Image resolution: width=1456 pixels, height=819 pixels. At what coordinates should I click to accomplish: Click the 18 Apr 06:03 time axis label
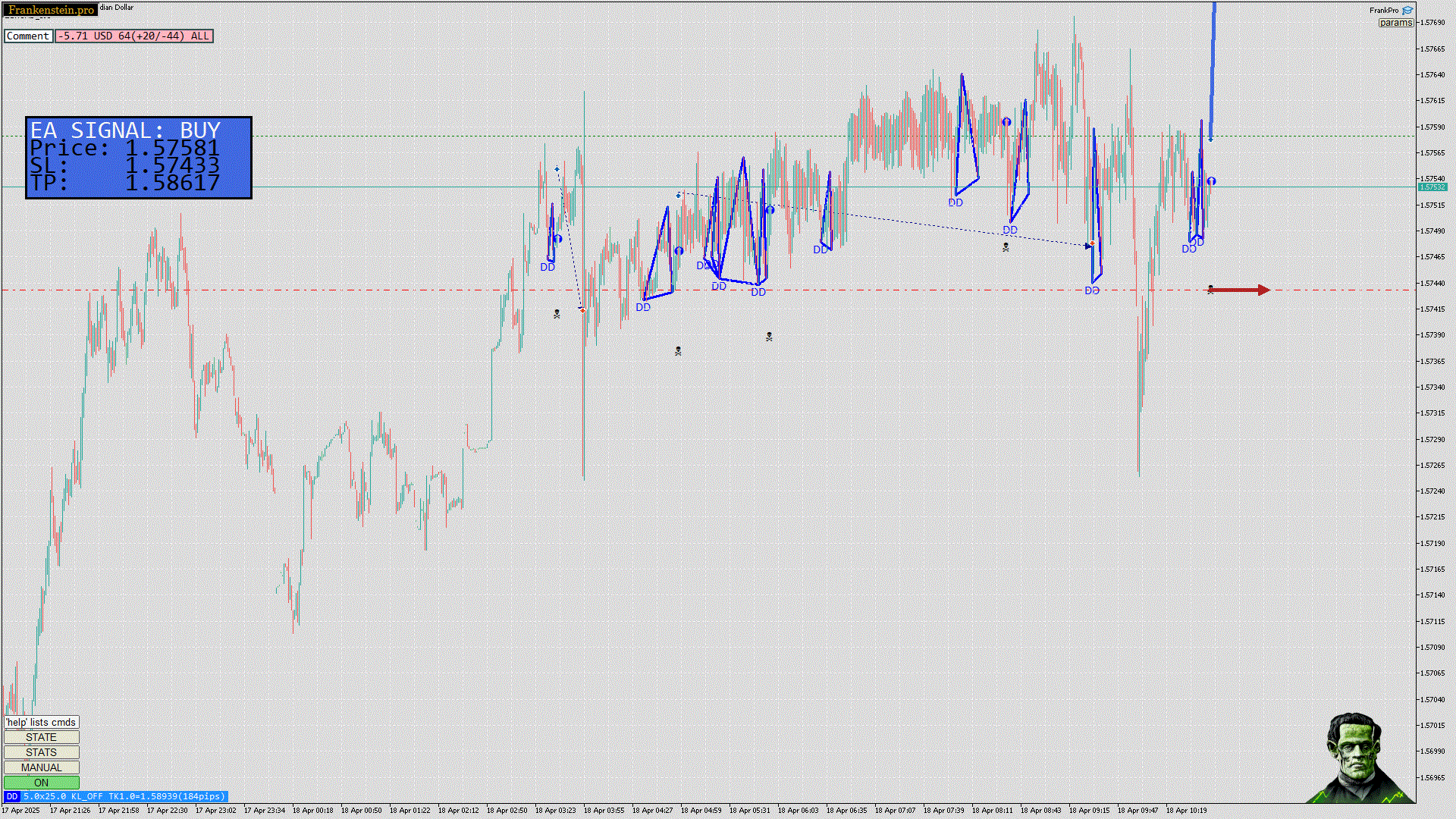tap(798, 810)
